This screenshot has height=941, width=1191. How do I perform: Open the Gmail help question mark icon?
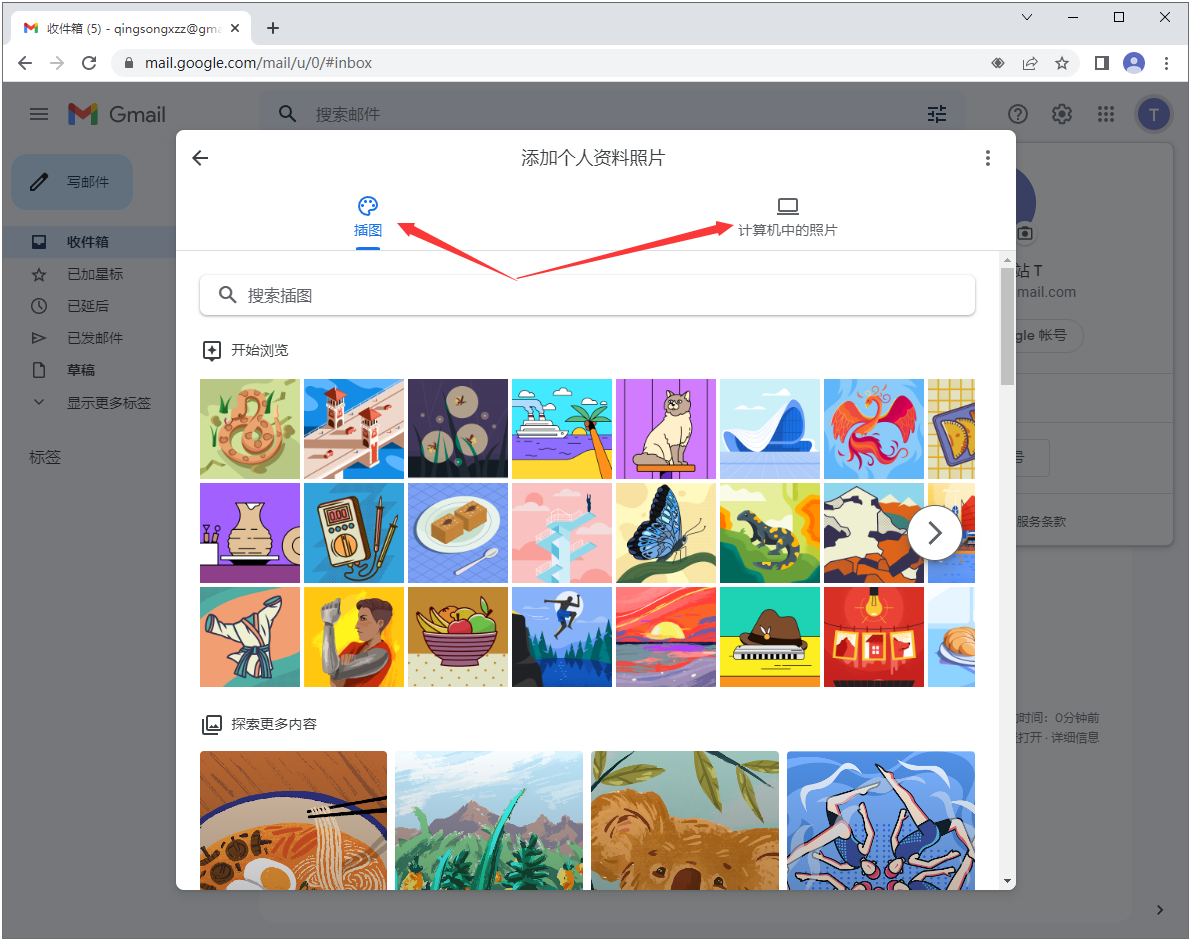click(x=1018, y=115)
